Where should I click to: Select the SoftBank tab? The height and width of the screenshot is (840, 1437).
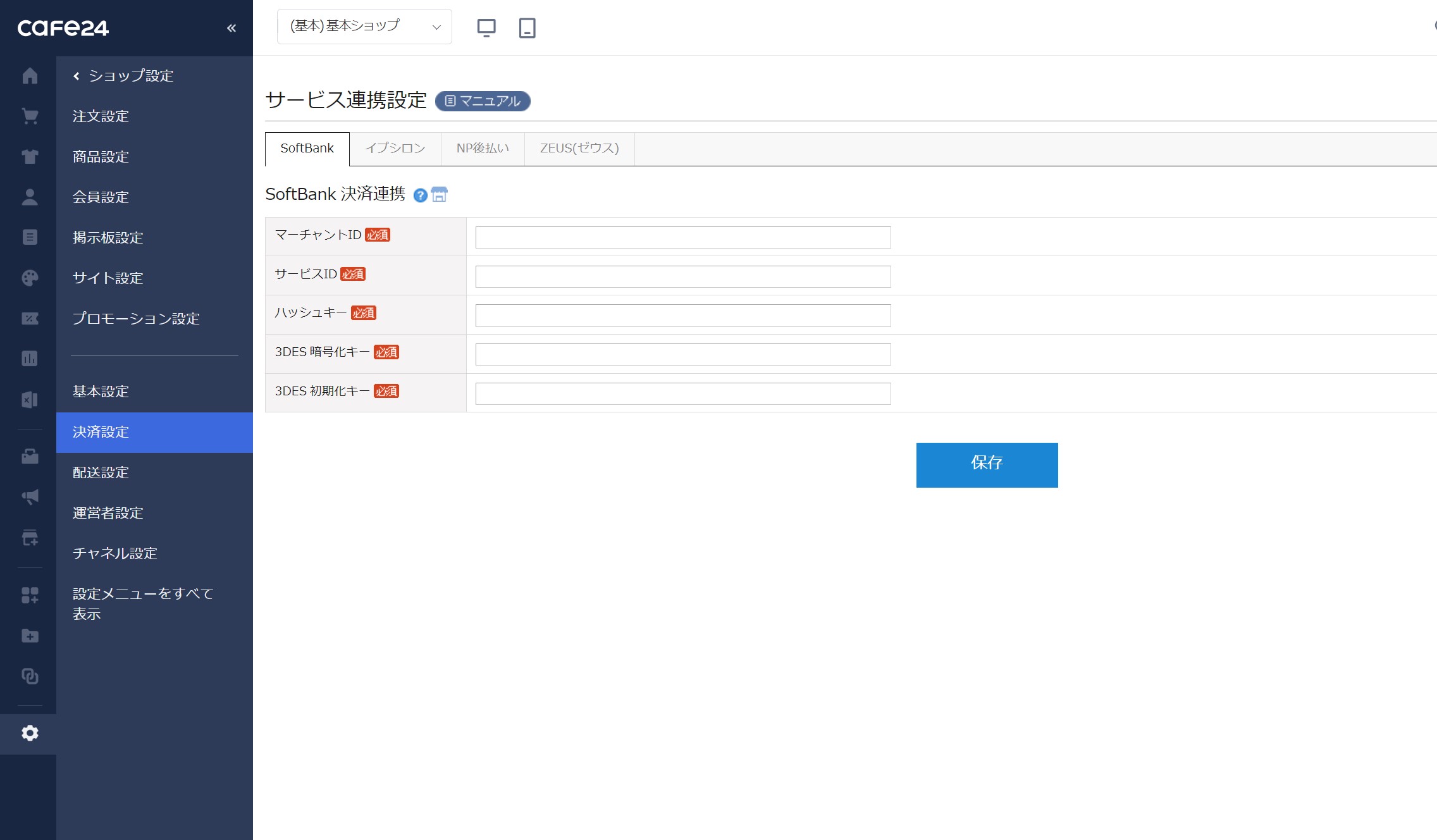307,149
